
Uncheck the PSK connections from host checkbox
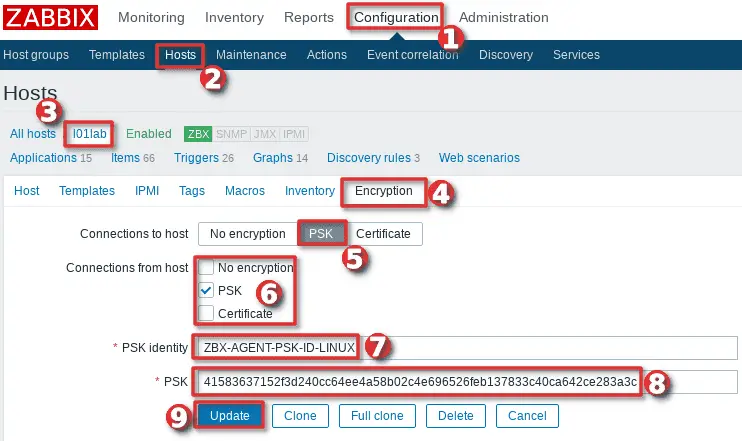pos(206,290)
